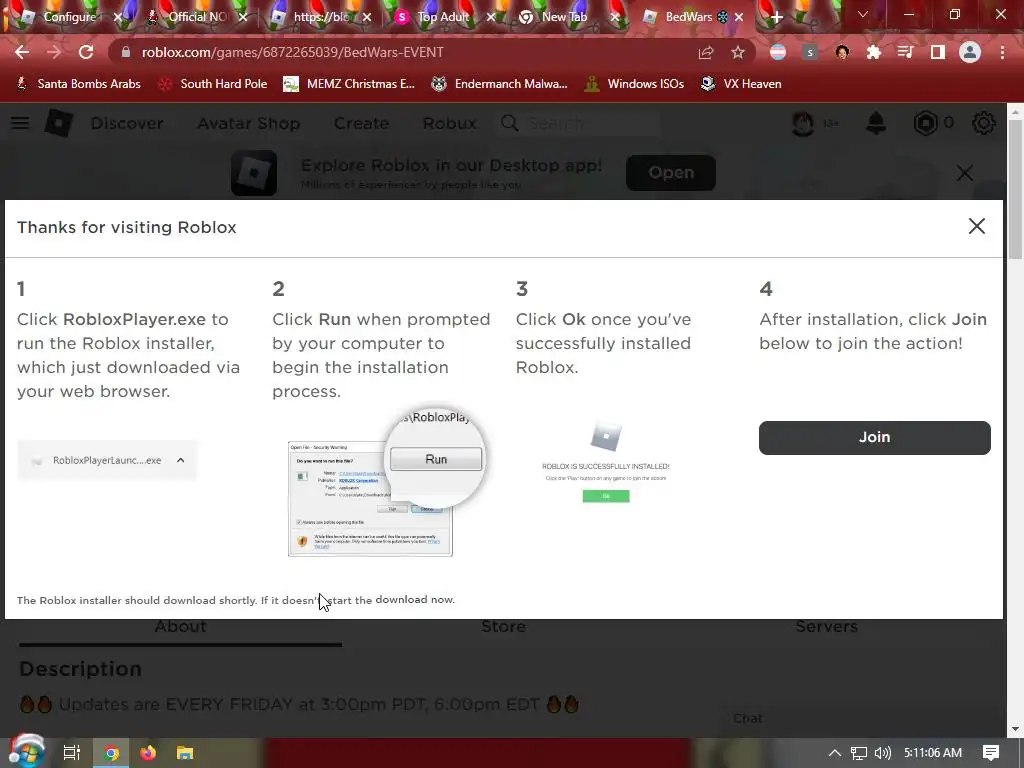Open the Chrome profile avatar icon

(970, 52)
